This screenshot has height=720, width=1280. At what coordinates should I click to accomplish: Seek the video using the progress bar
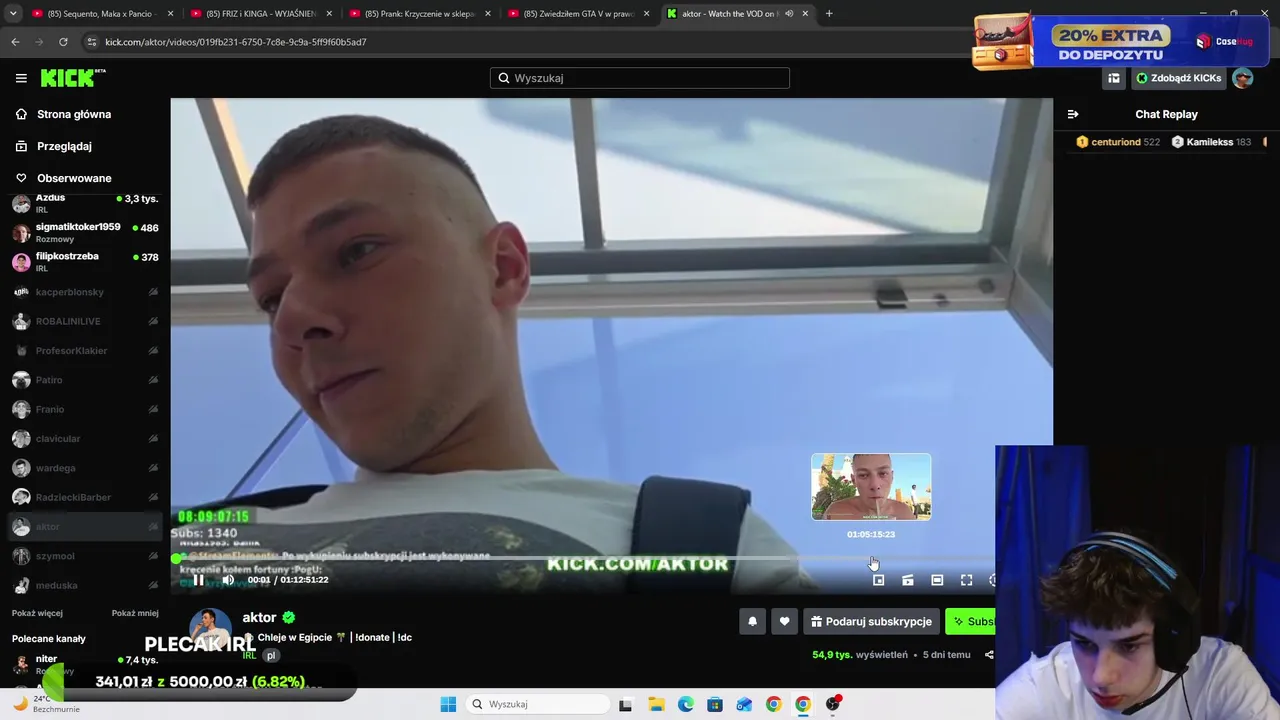(585, 558)
